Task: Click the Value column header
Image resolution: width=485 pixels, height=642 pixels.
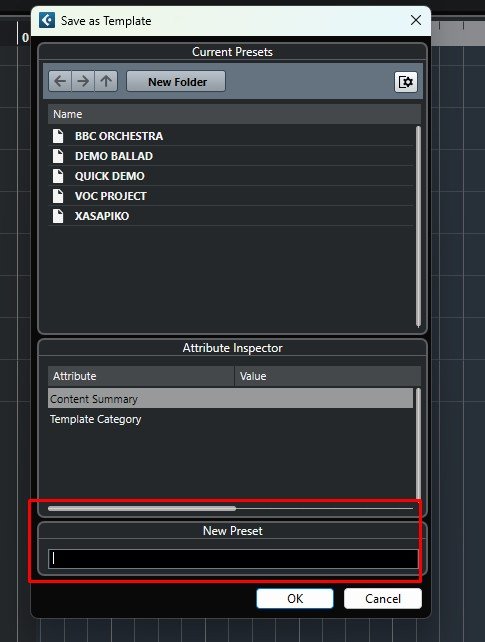Action: (x=328, y=376)
